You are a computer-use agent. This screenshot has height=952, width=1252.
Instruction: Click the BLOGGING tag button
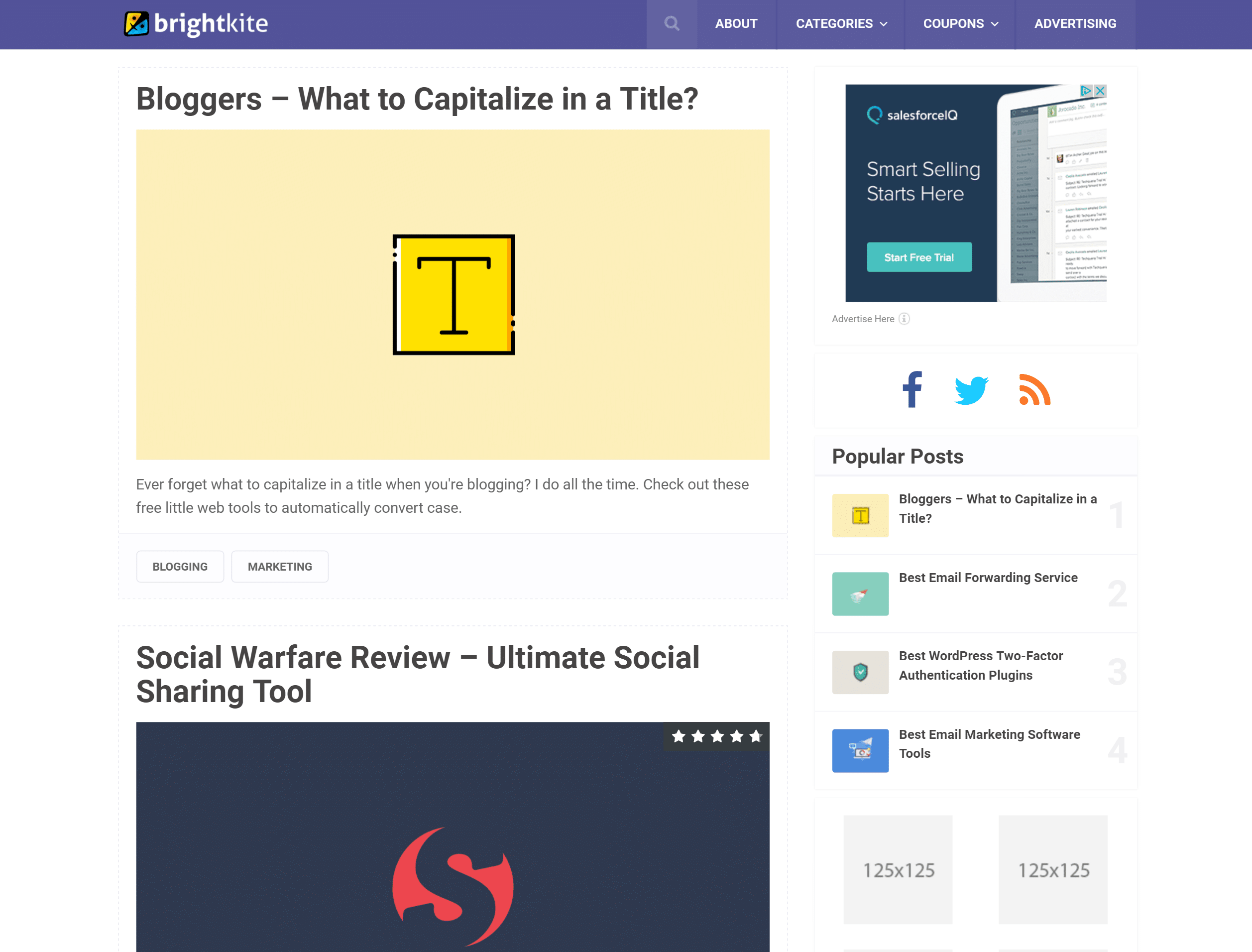coord(180,567)
